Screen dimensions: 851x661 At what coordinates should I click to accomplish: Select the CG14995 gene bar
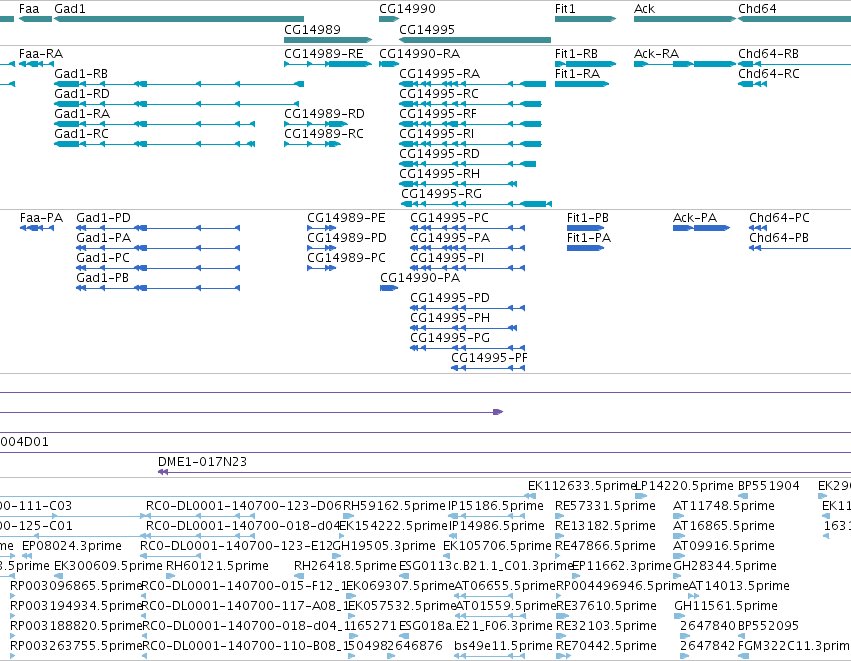coord(475,40)
